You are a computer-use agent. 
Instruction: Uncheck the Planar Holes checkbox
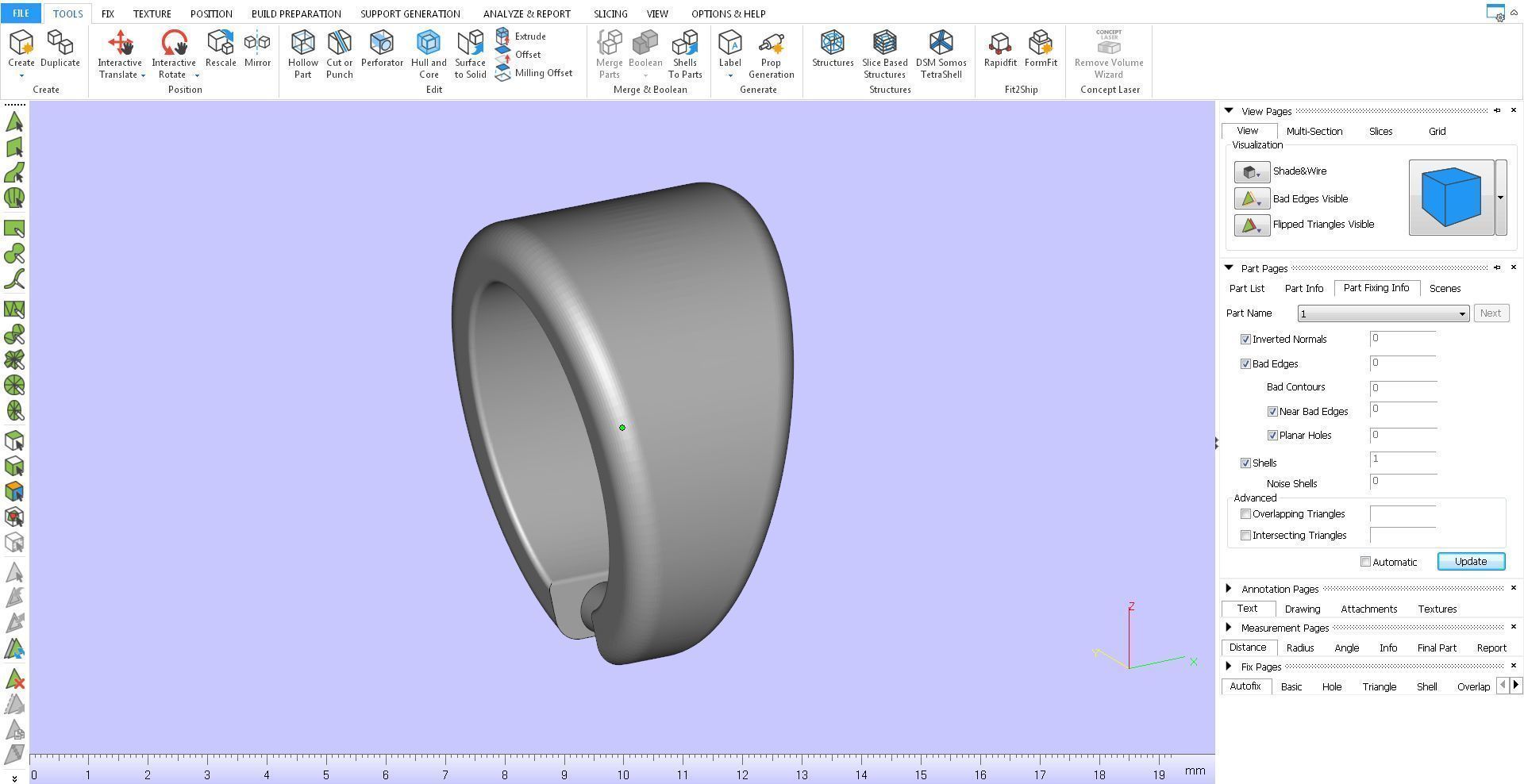click(x=1272, y=436)
